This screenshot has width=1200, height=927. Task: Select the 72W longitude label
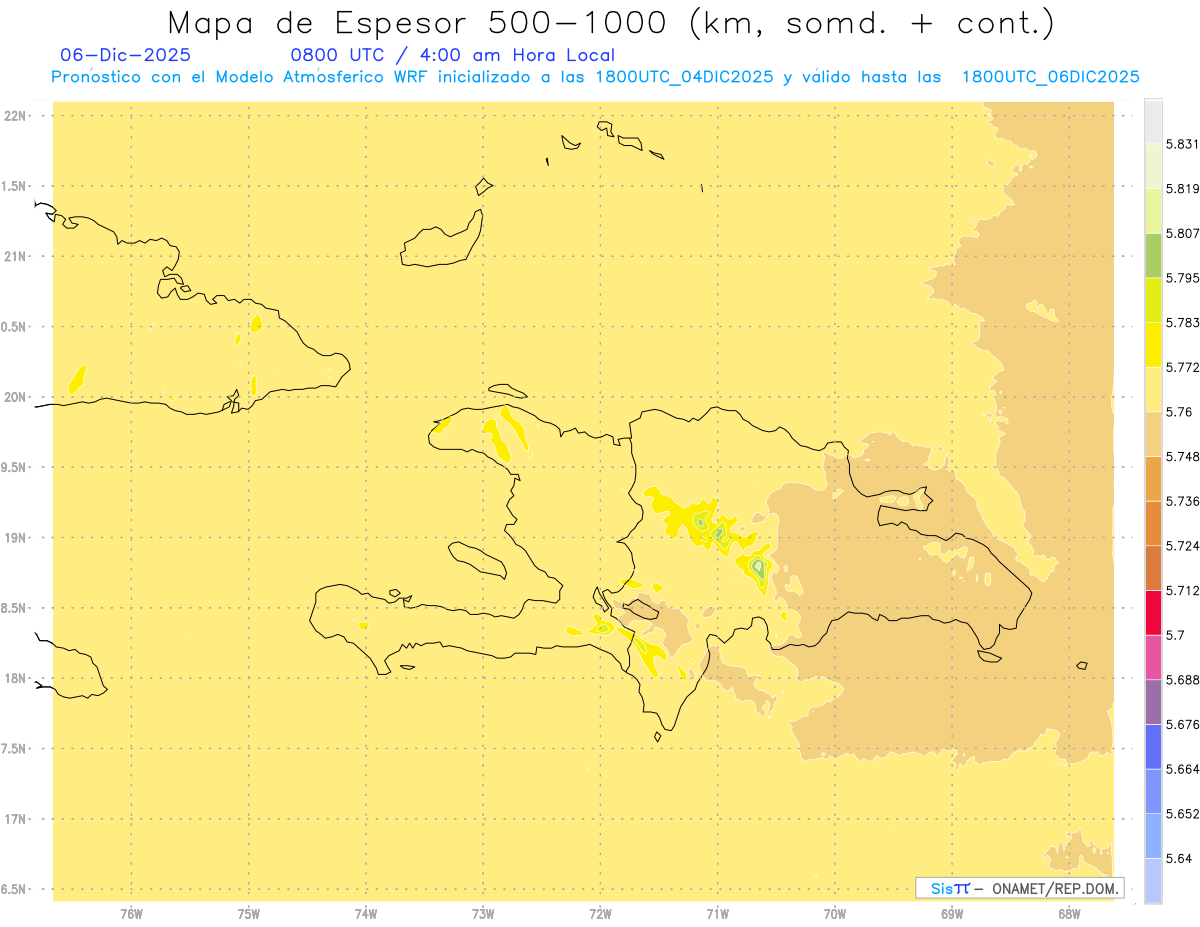tap(600, 914)
